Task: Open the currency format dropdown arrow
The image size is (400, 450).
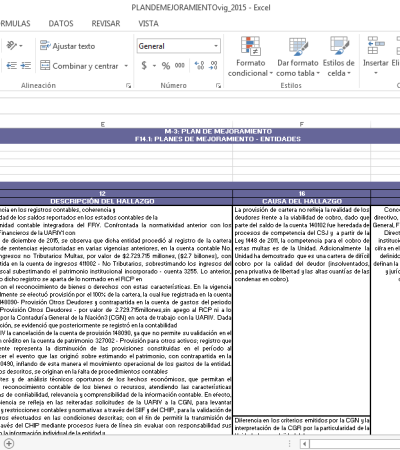Action: (154, 66)
